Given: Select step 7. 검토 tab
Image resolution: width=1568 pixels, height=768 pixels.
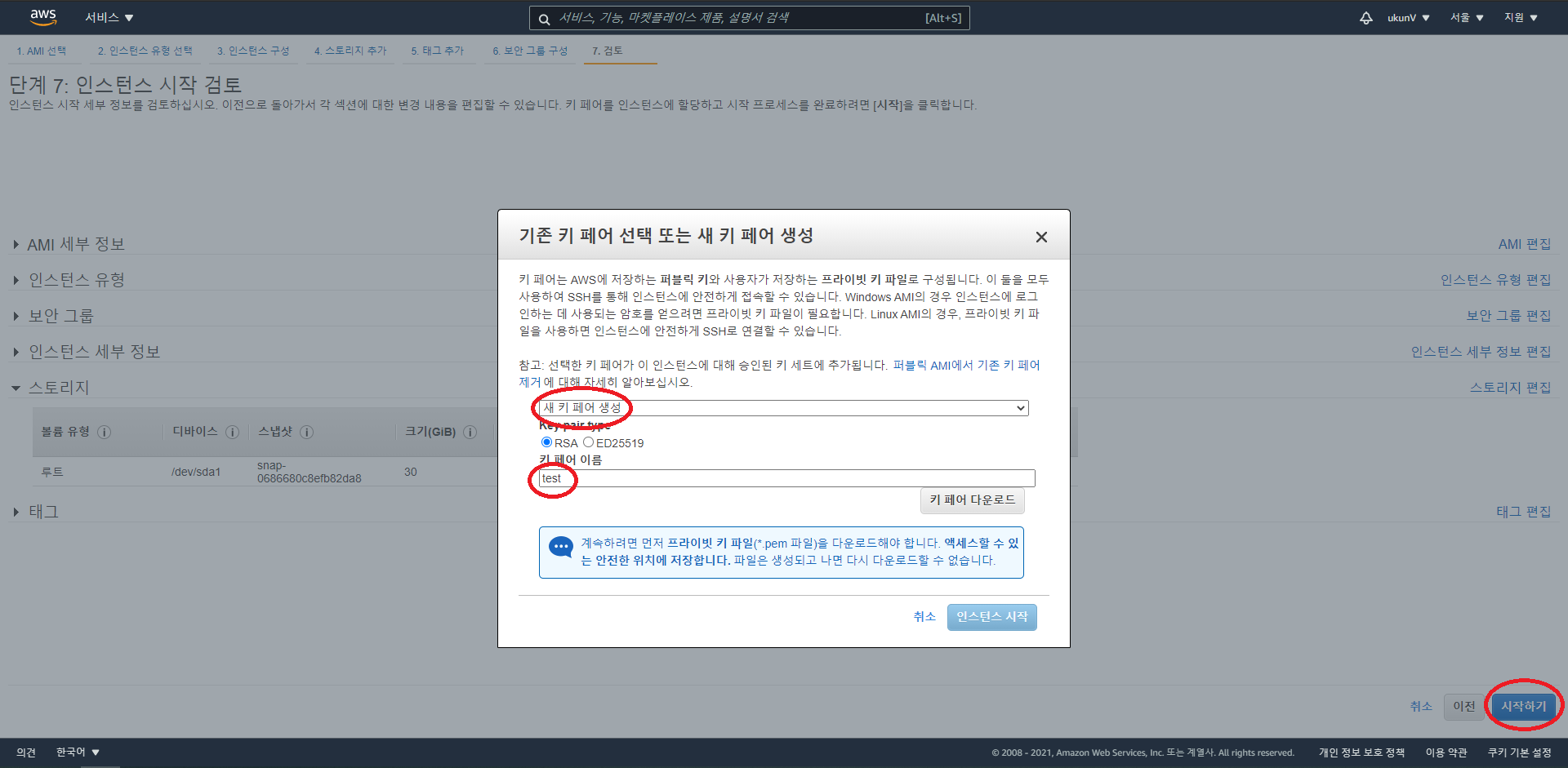Looking at the screenshot, I should [608, 51].
